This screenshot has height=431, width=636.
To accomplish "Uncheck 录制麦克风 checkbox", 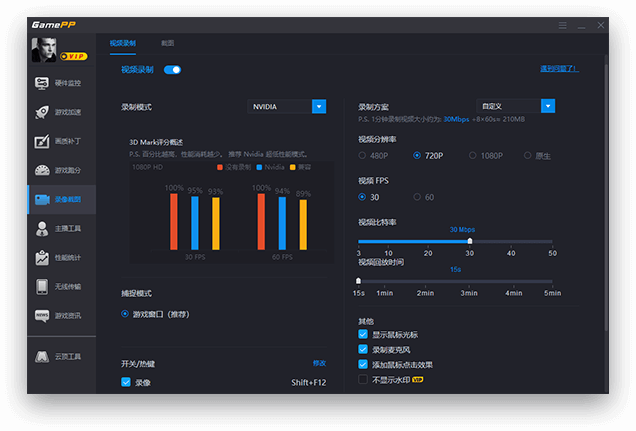I will 363,350.
